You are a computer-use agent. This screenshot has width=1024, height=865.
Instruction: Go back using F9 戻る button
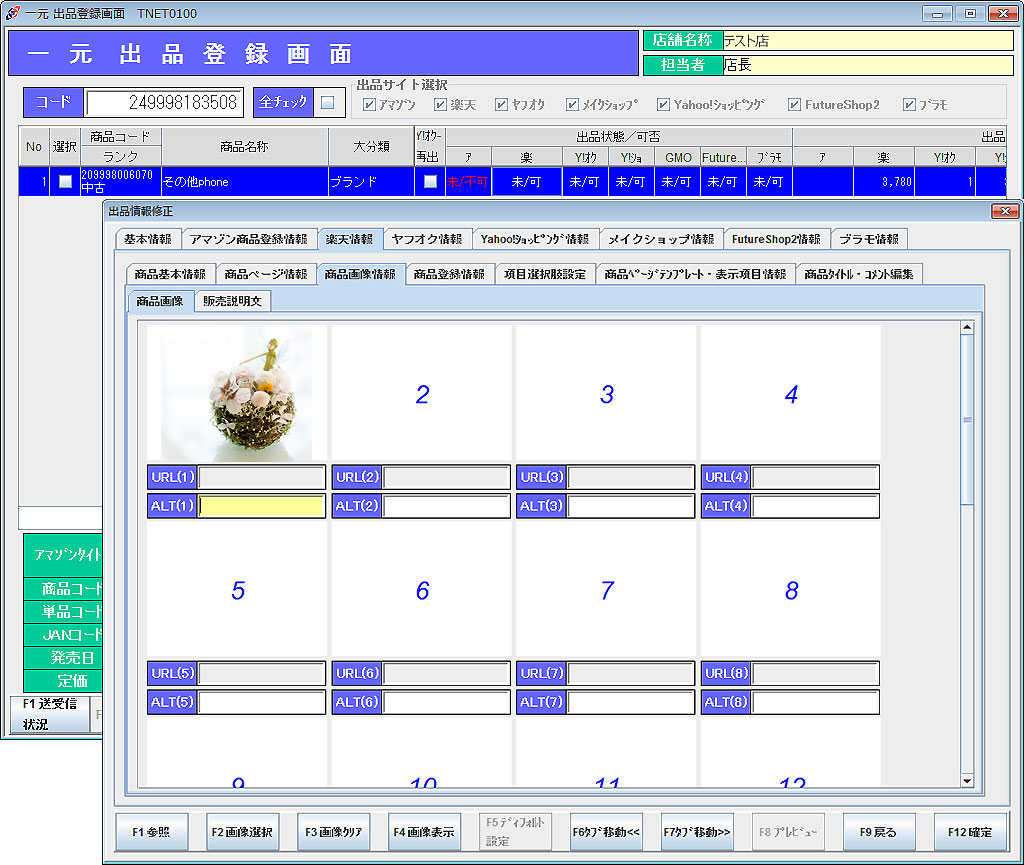pyautogui.click(x=879, y=831)
